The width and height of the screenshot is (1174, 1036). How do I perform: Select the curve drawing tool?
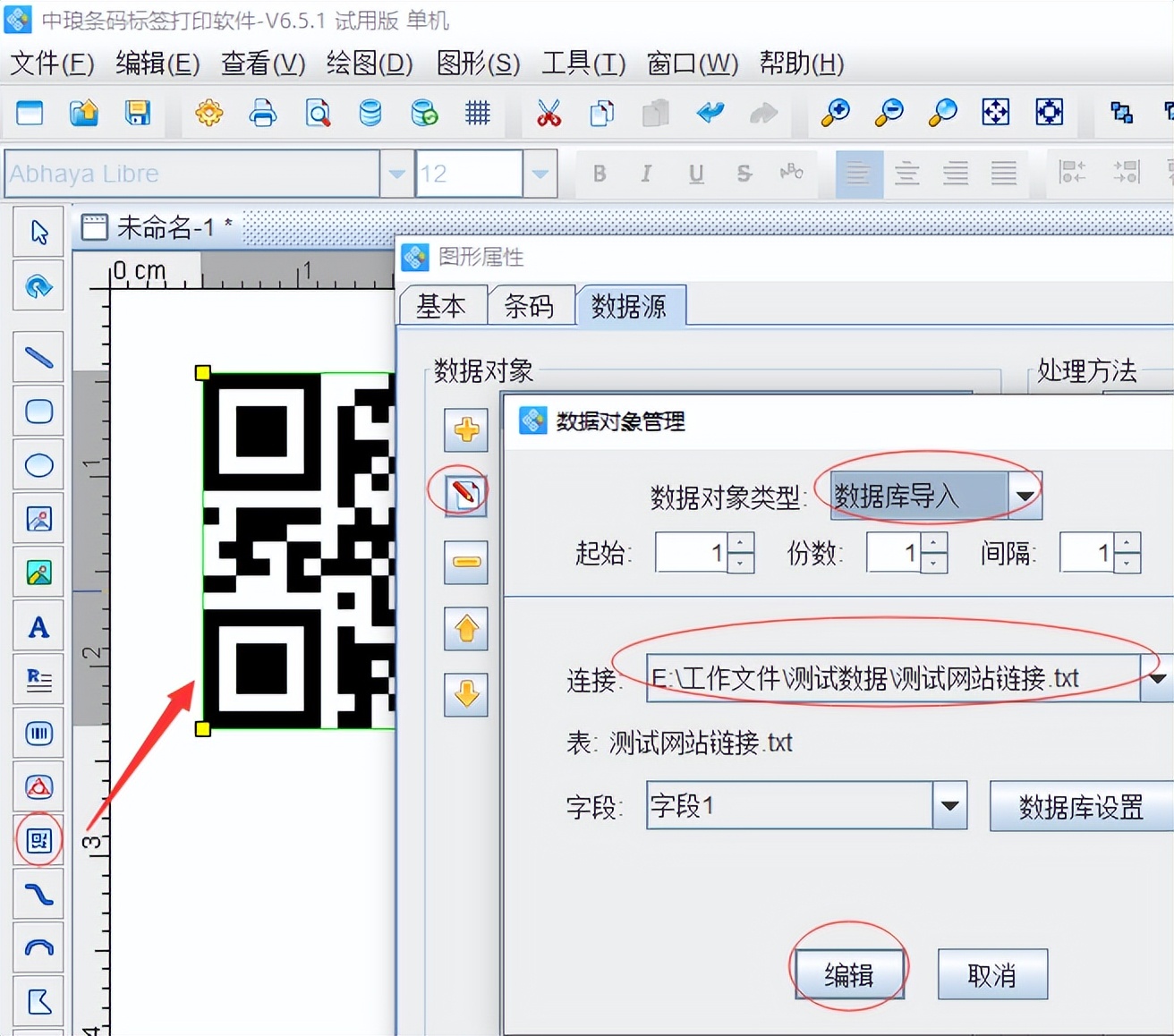(38, 894)
